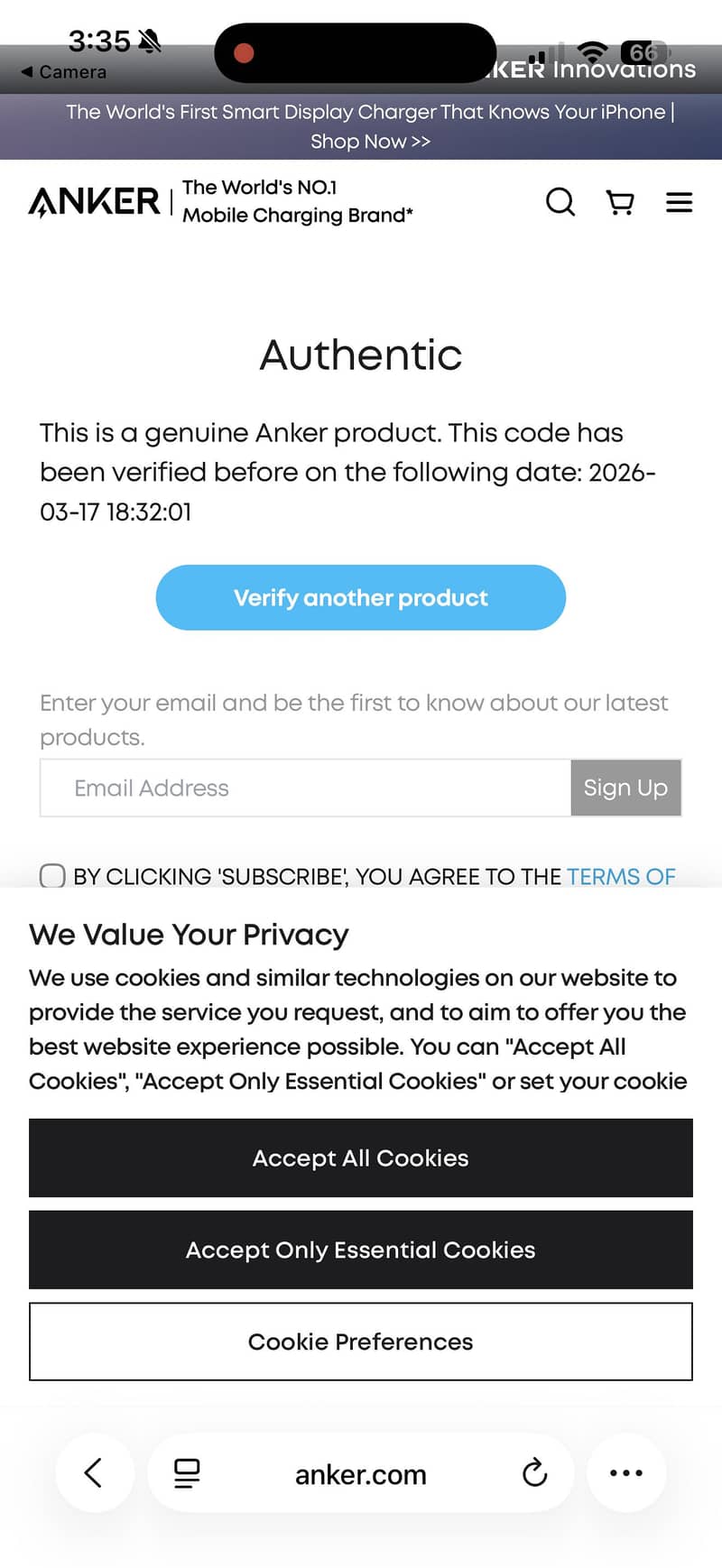722x1568 pixels.
Task: Open the page reader/tabs icon
Action: click(187, 1473)
